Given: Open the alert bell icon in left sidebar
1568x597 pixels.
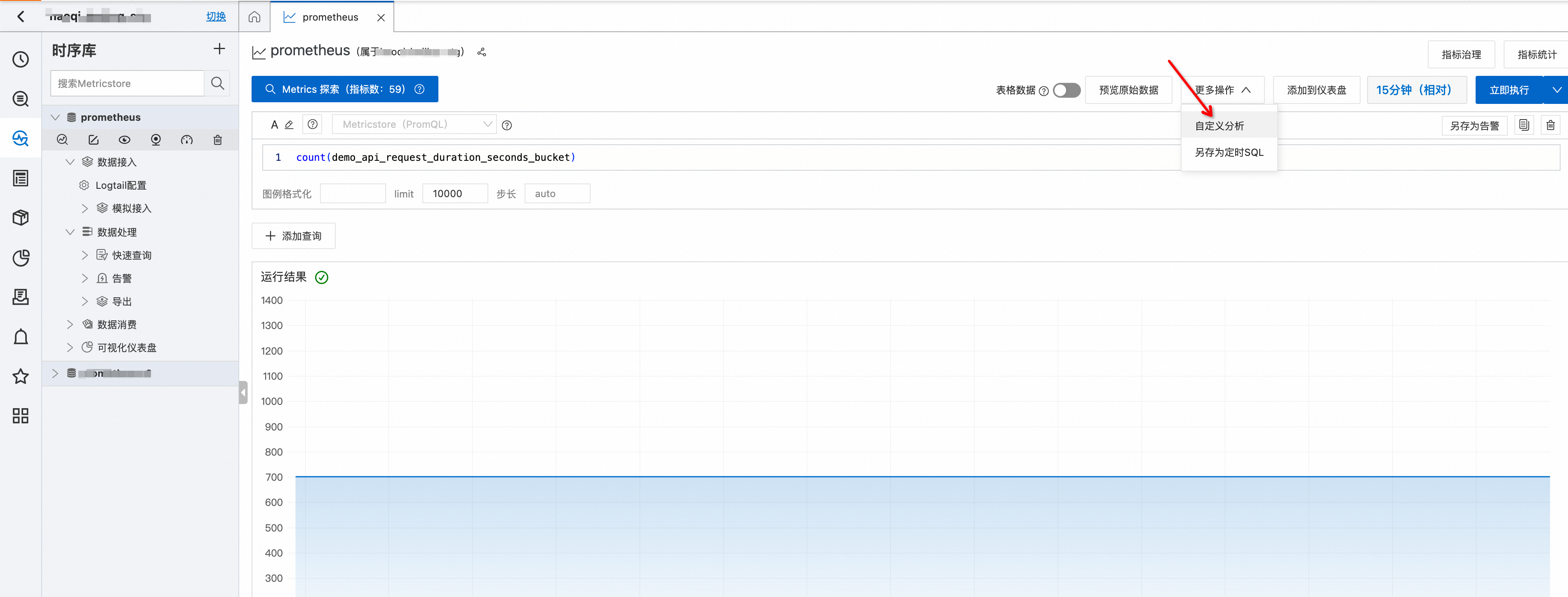Looking at the screenshot, I should point(21,336).
